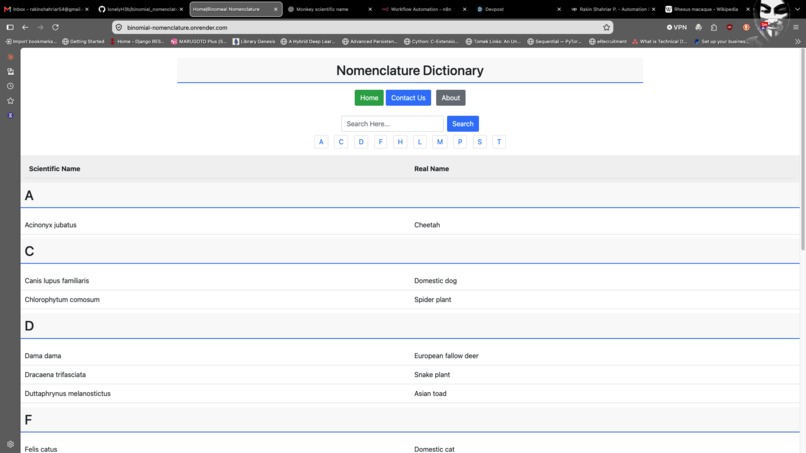
Task: Close the Home|Binomeal Nomenclature tab
Action: [276, 9]
